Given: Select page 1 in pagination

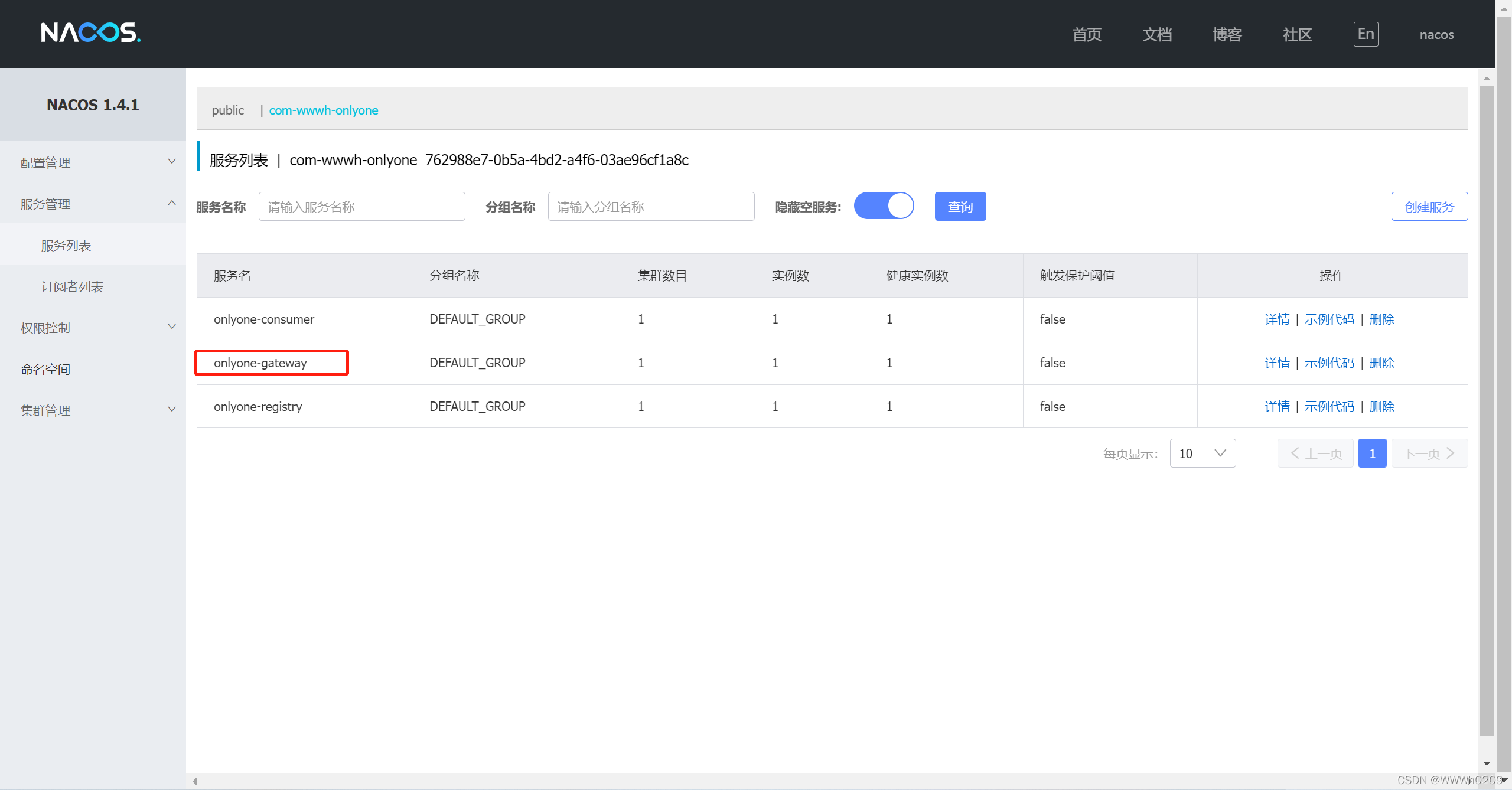Looking at the screenshot, I should point(1372,453).
